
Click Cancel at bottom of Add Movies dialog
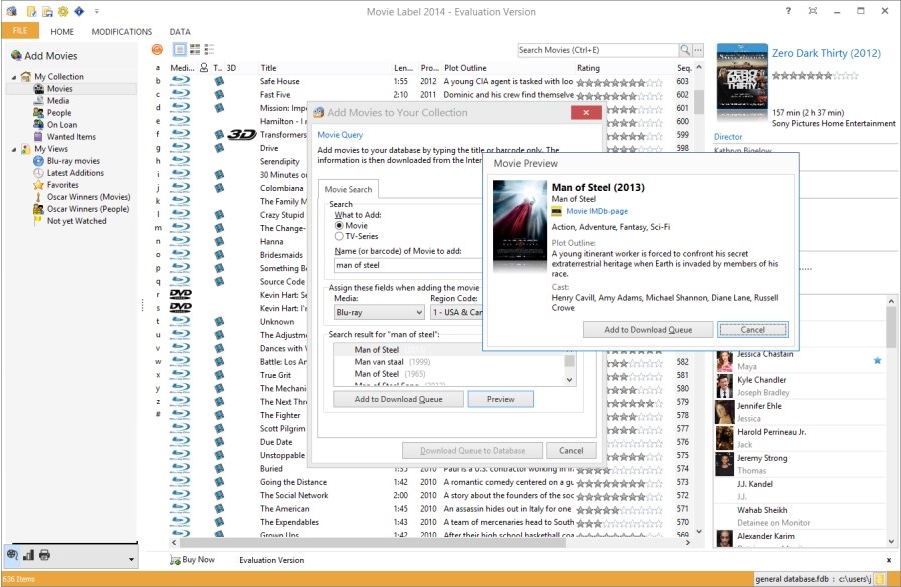click(571, 451)
